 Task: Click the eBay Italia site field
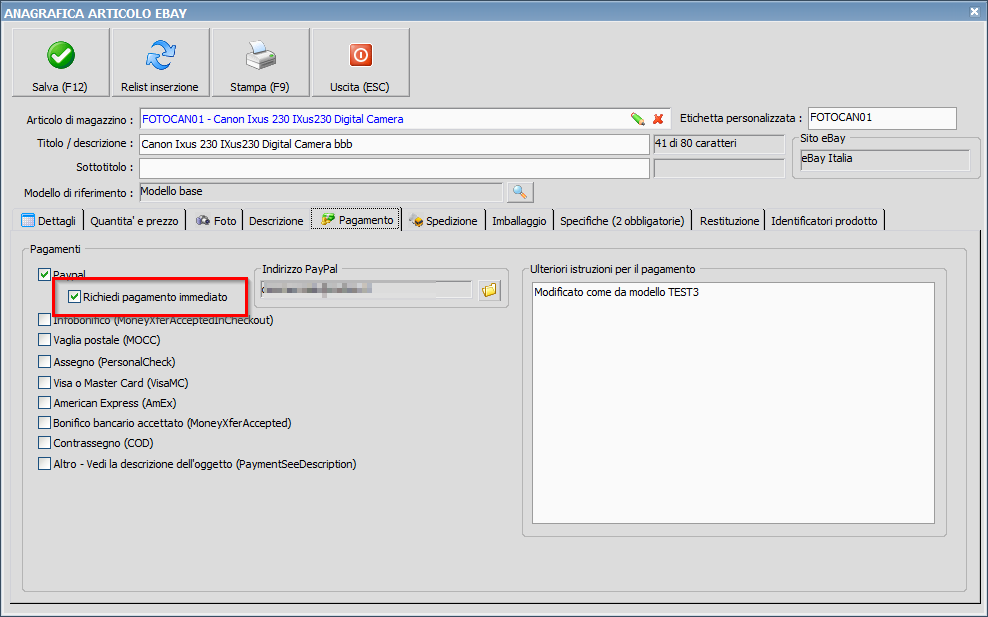[x=885, y=159]
